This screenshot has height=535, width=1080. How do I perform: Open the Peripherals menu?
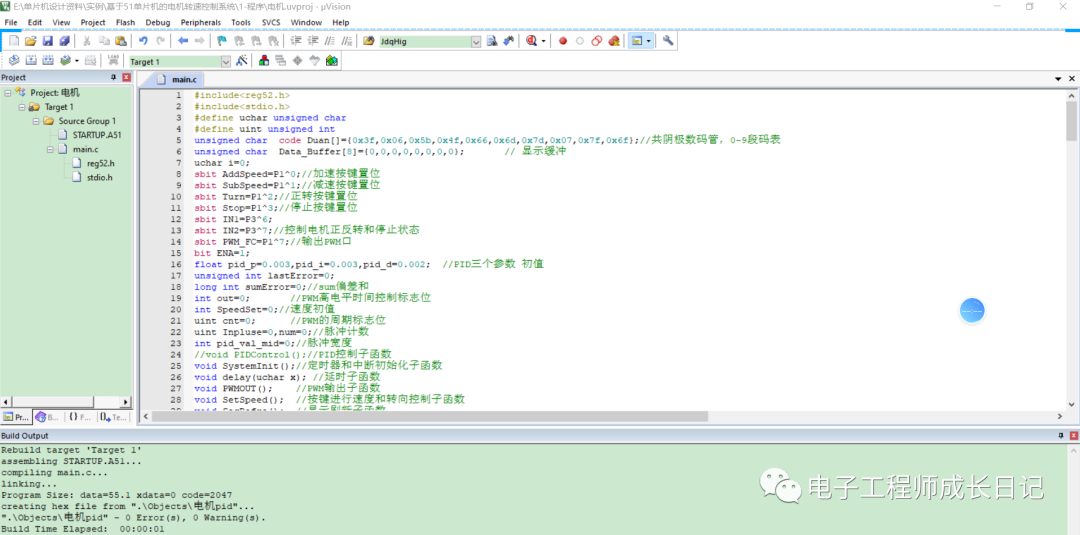[x=200, y=22]
